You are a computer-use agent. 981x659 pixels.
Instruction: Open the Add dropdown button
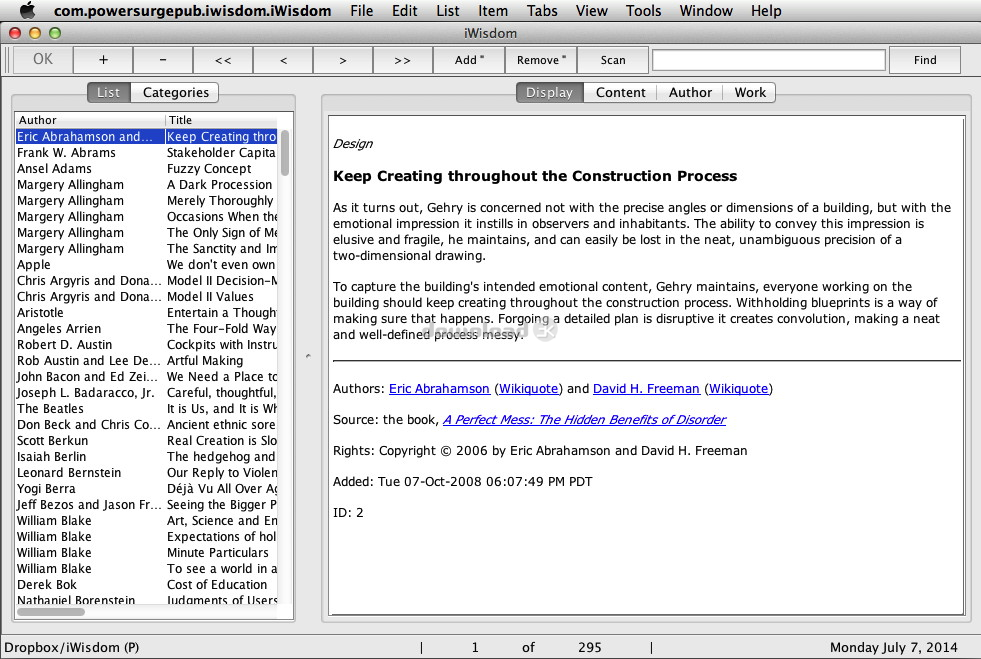coord(469,60)
